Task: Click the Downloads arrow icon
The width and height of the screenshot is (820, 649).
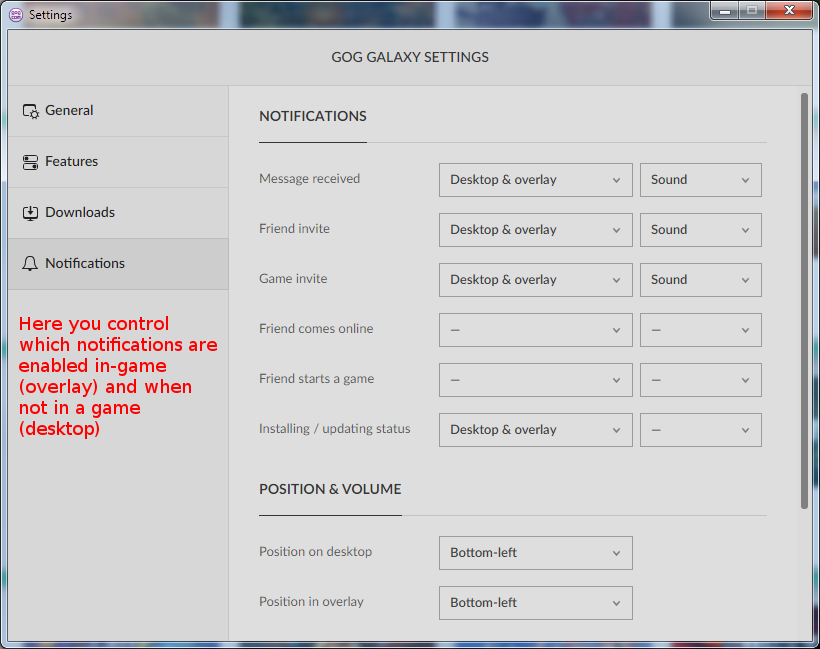Action: pyautogui.click(x=30, y=213)
